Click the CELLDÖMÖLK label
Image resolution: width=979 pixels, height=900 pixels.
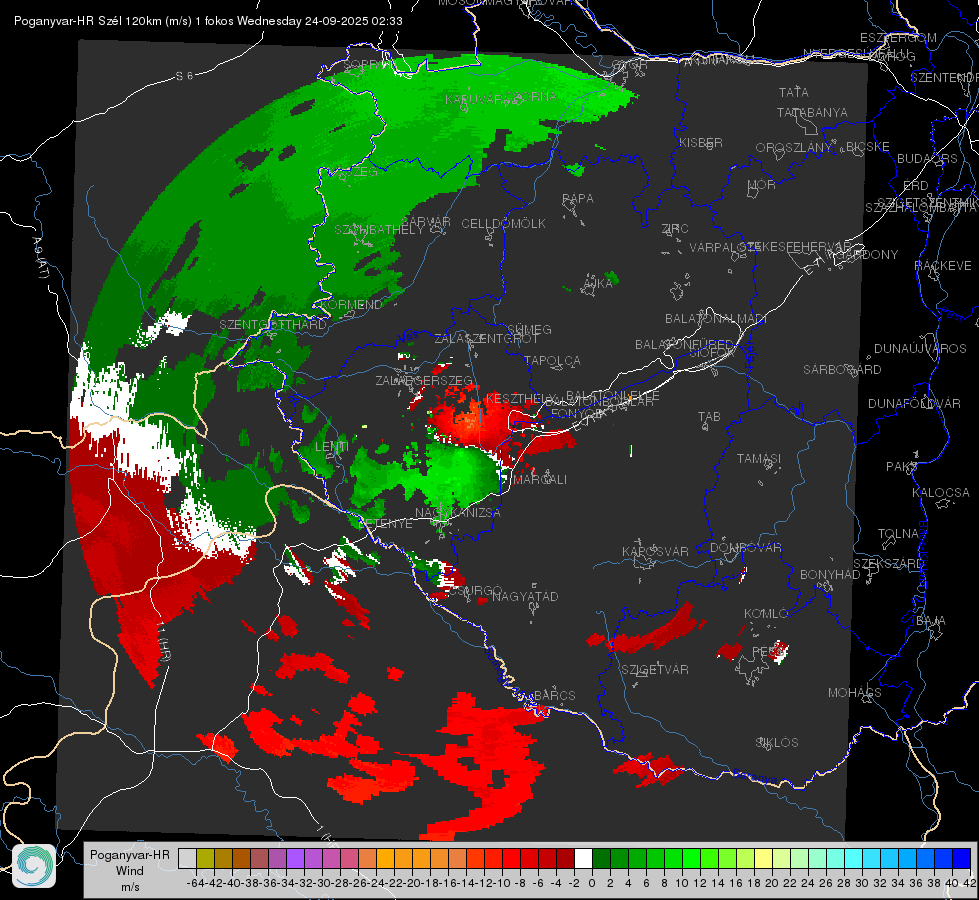[503, 223]
